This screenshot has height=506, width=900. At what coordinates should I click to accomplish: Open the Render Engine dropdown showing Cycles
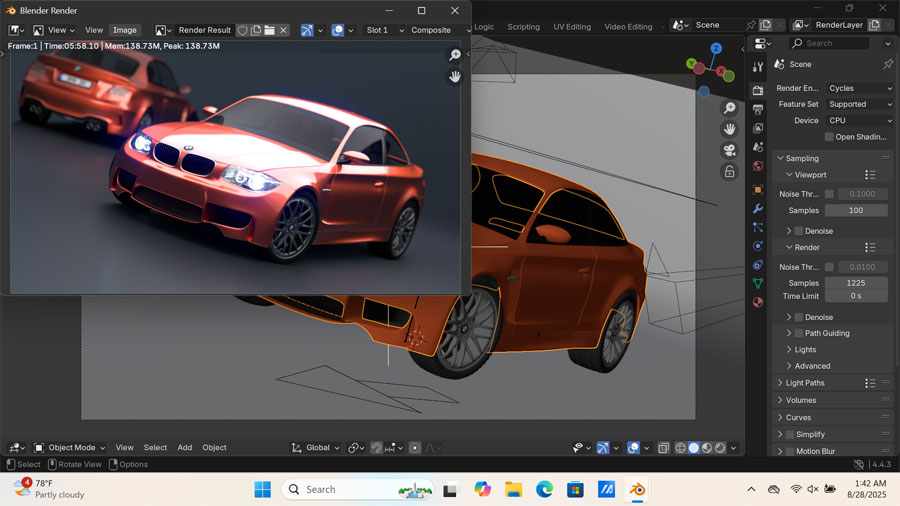[859, 88]
